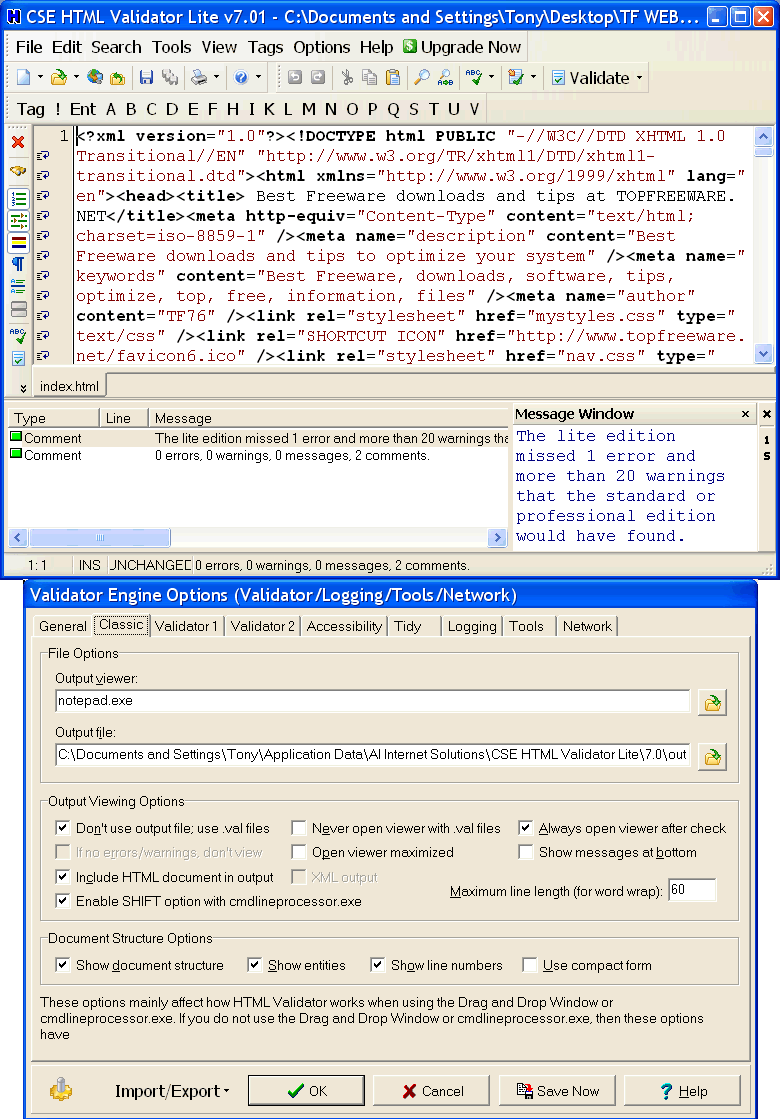Click Upgrade Now in menu bar
This screenshot has height=1119, width=780.
click(462, 47)
